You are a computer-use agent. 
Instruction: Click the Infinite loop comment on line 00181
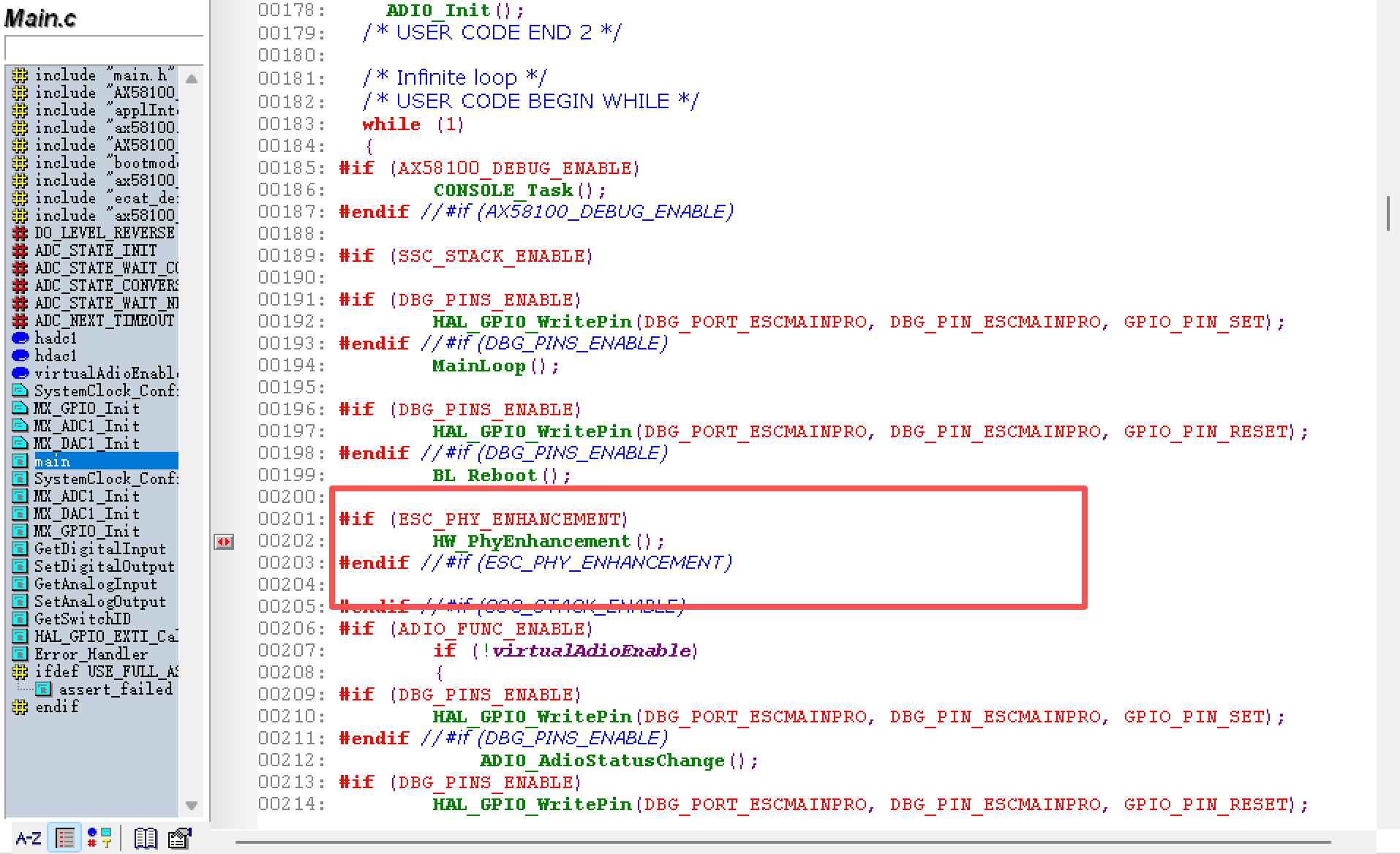pos(454,78)
